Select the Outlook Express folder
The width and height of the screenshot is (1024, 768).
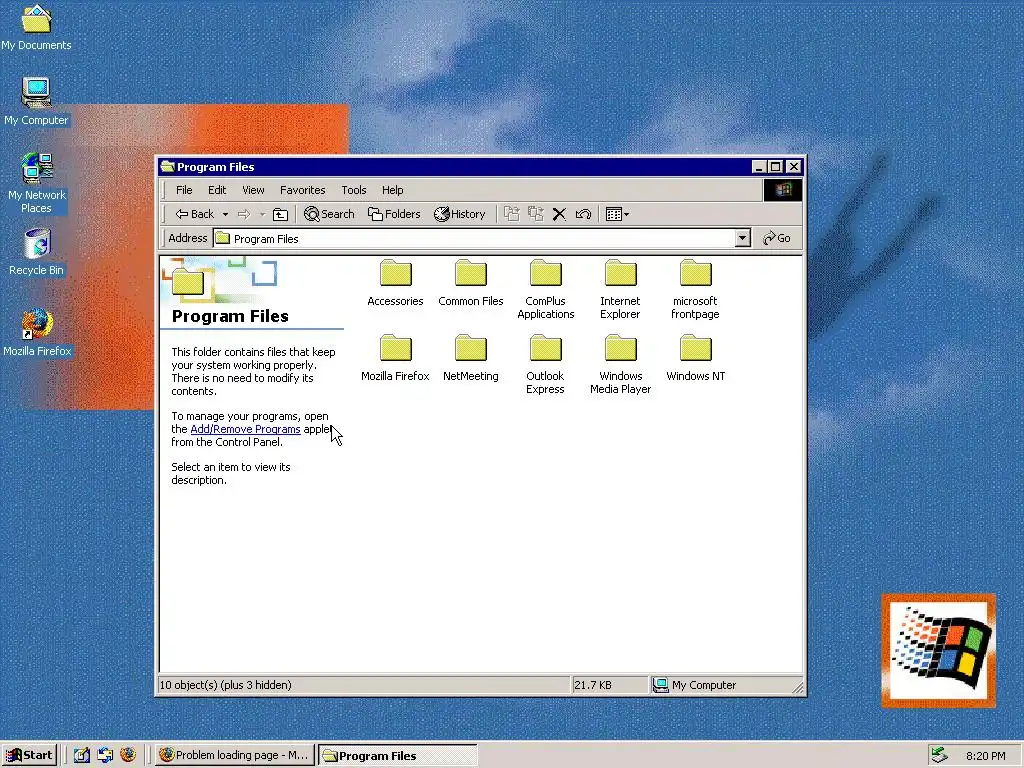point(545,365)
